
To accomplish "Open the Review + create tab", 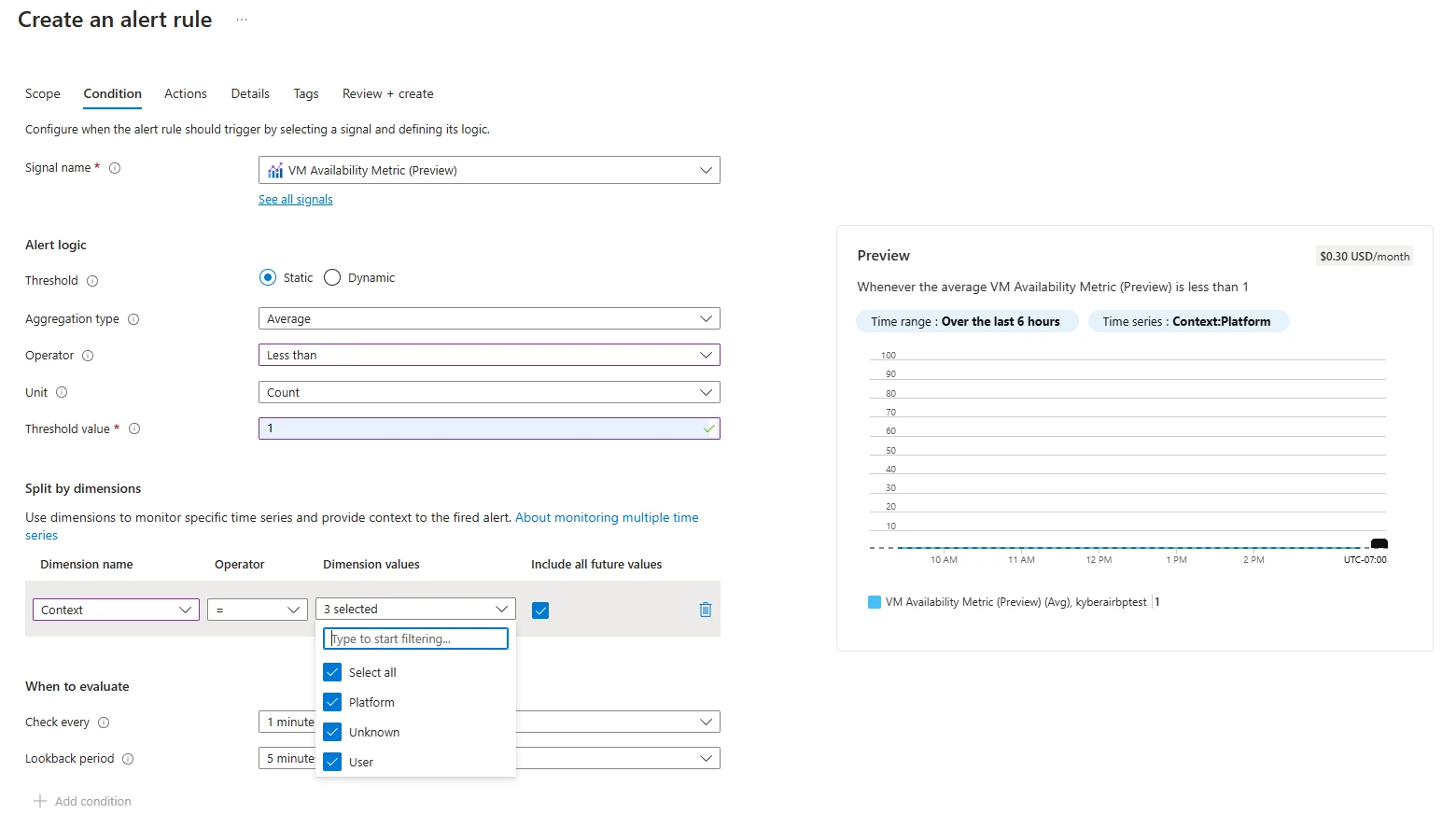I will pos(387,93).
